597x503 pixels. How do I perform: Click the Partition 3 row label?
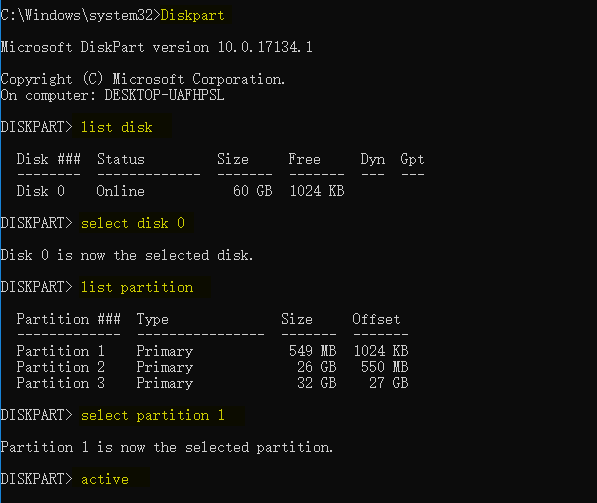click(61, 383)
